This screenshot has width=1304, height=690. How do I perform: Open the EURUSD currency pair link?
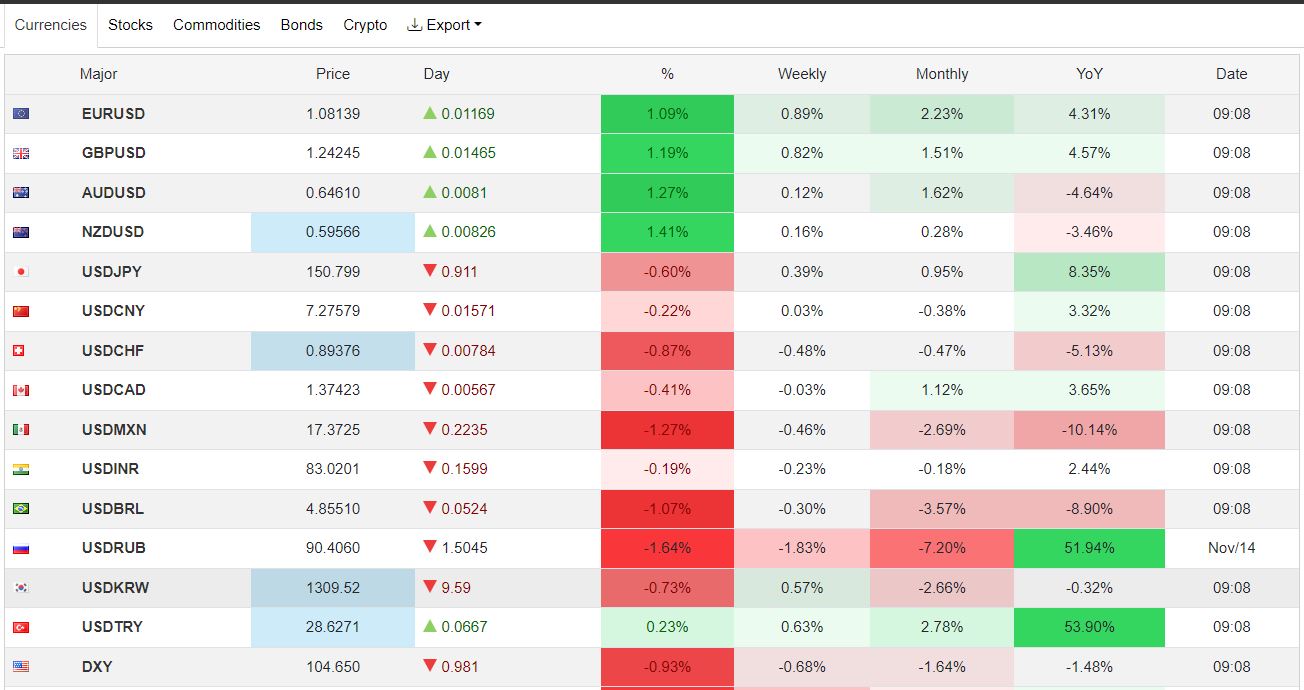coord(113,114)
